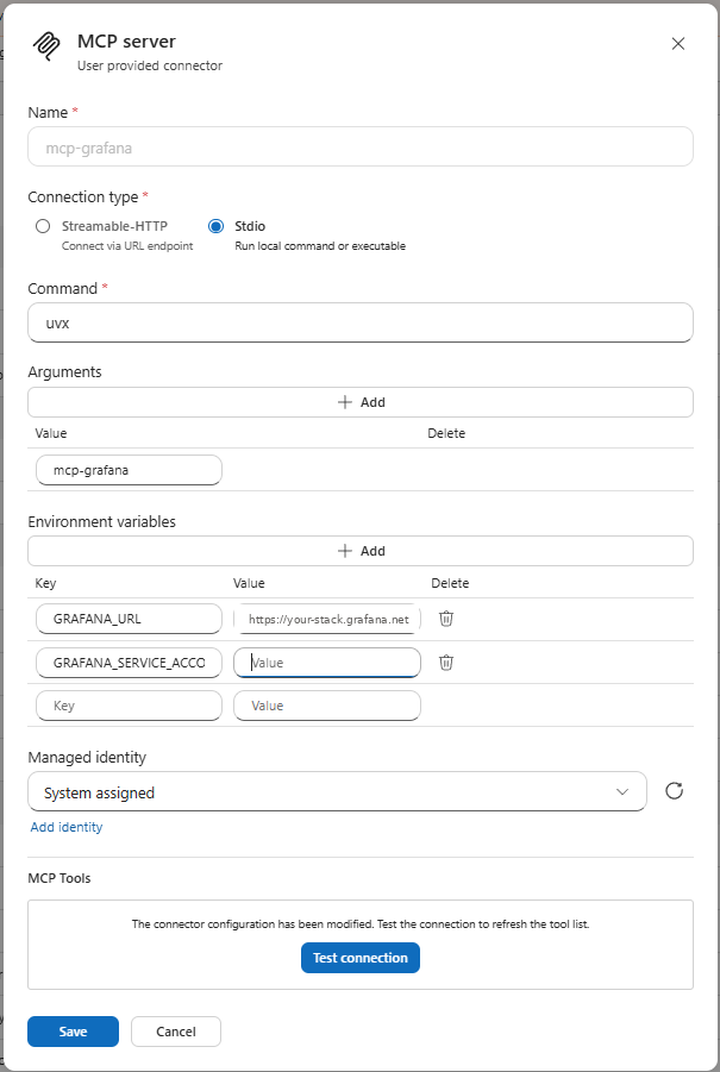Delete the GRAFANA_URL environment variable

[446, 619]
